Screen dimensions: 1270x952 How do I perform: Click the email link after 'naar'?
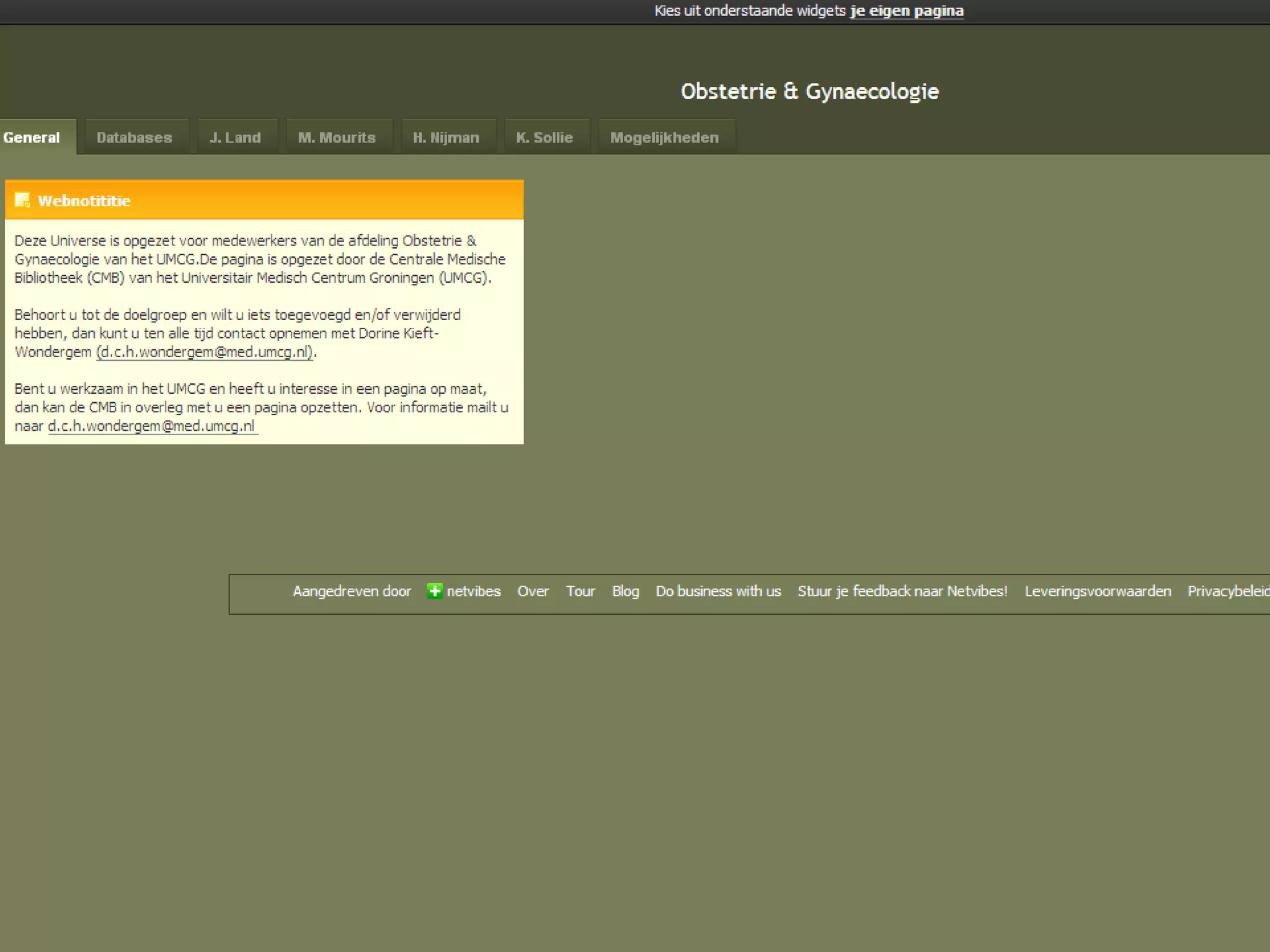[151, 426]
